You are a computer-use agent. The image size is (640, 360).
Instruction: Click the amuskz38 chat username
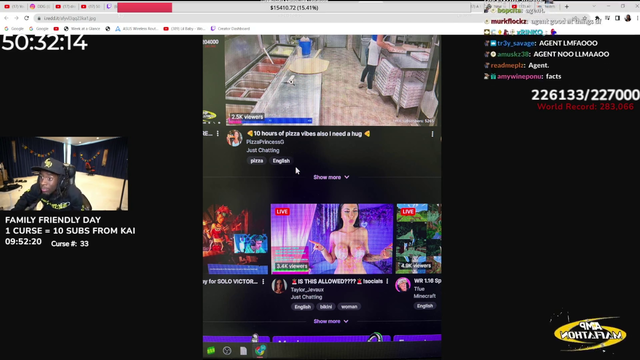tap(513, 54)
